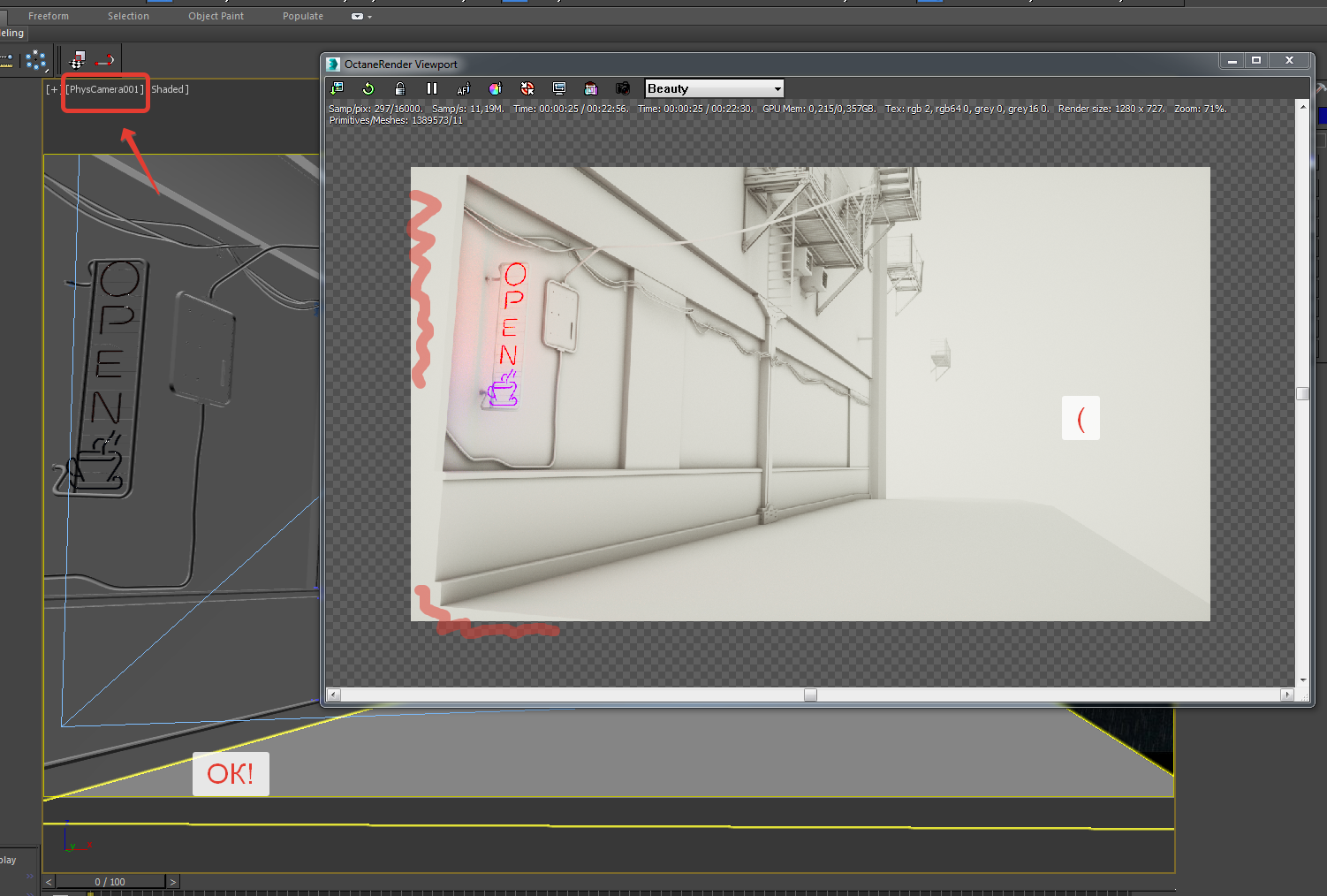The height and width of the screenshot is (896, 1327).
Task: Pause the Octane render
Action: (x=432, y=88)
